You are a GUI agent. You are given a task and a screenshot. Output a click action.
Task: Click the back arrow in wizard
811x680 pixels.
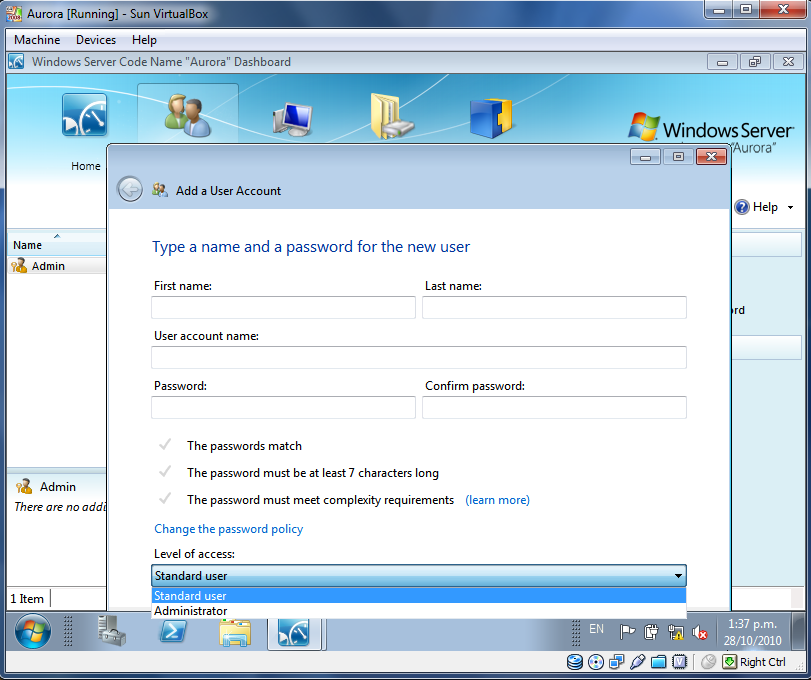coord(130,189)
